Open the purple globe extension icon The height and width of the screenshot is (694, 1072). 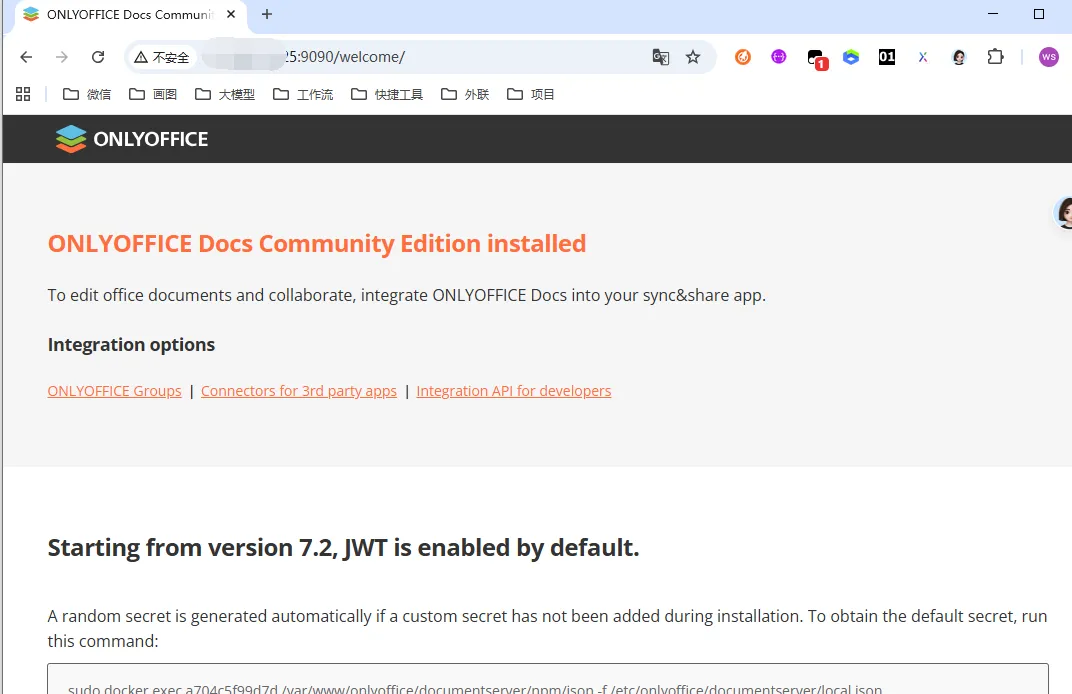(779, 57)
